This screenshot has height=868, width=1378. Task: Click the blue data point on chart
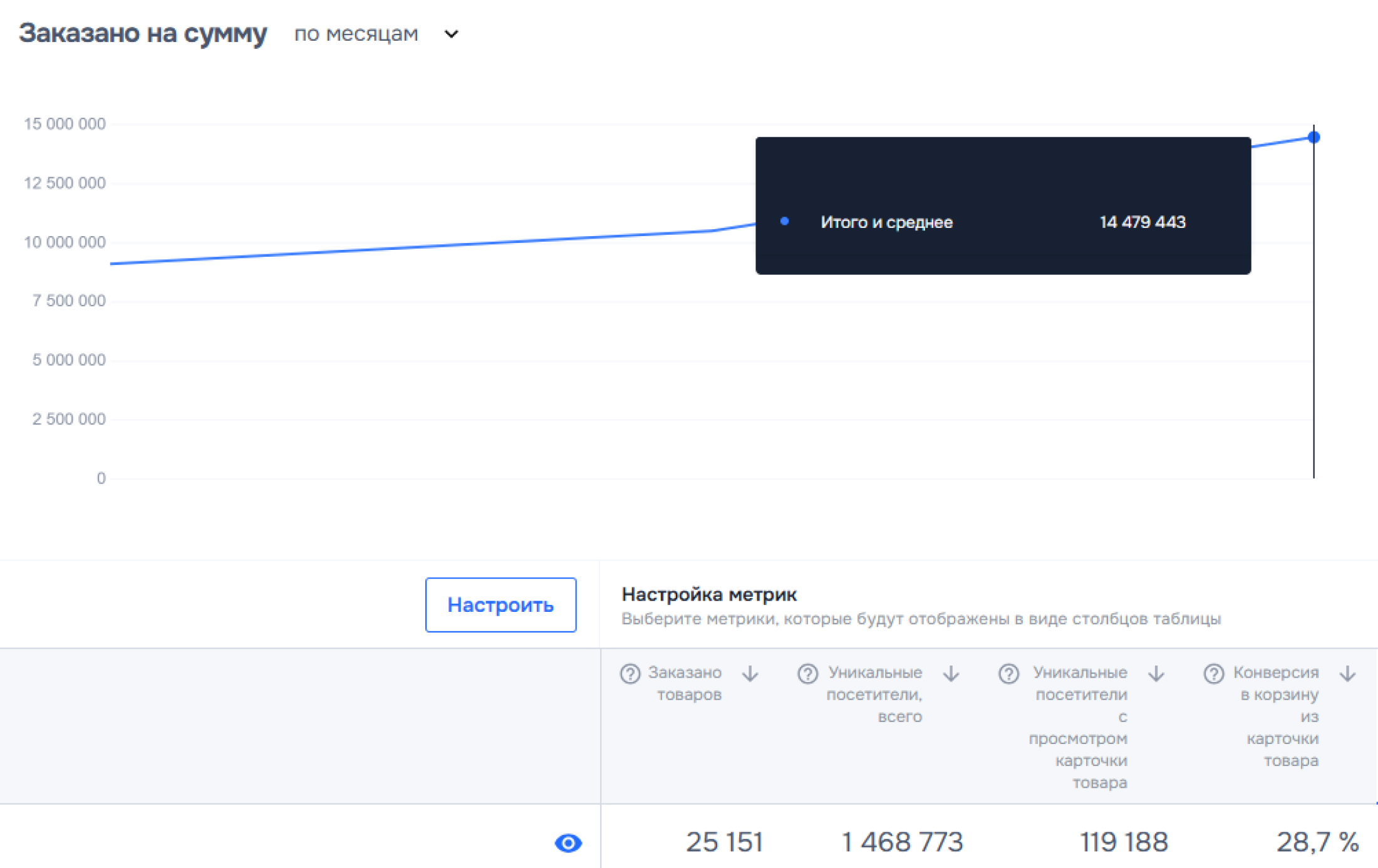pos(1313,137)
